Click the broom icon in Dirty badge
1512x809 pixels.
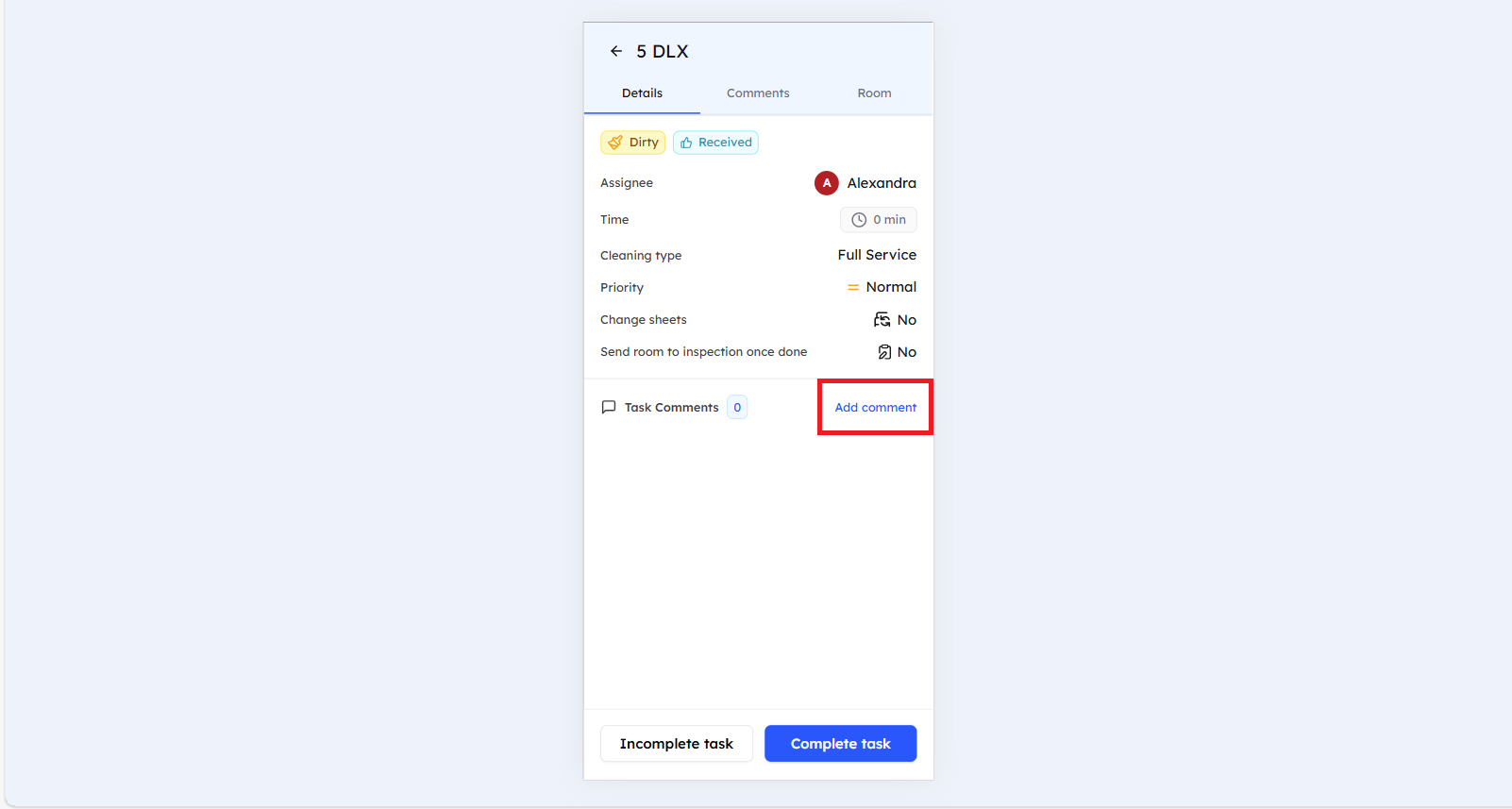pyautogui.click(x=615, y=143)
